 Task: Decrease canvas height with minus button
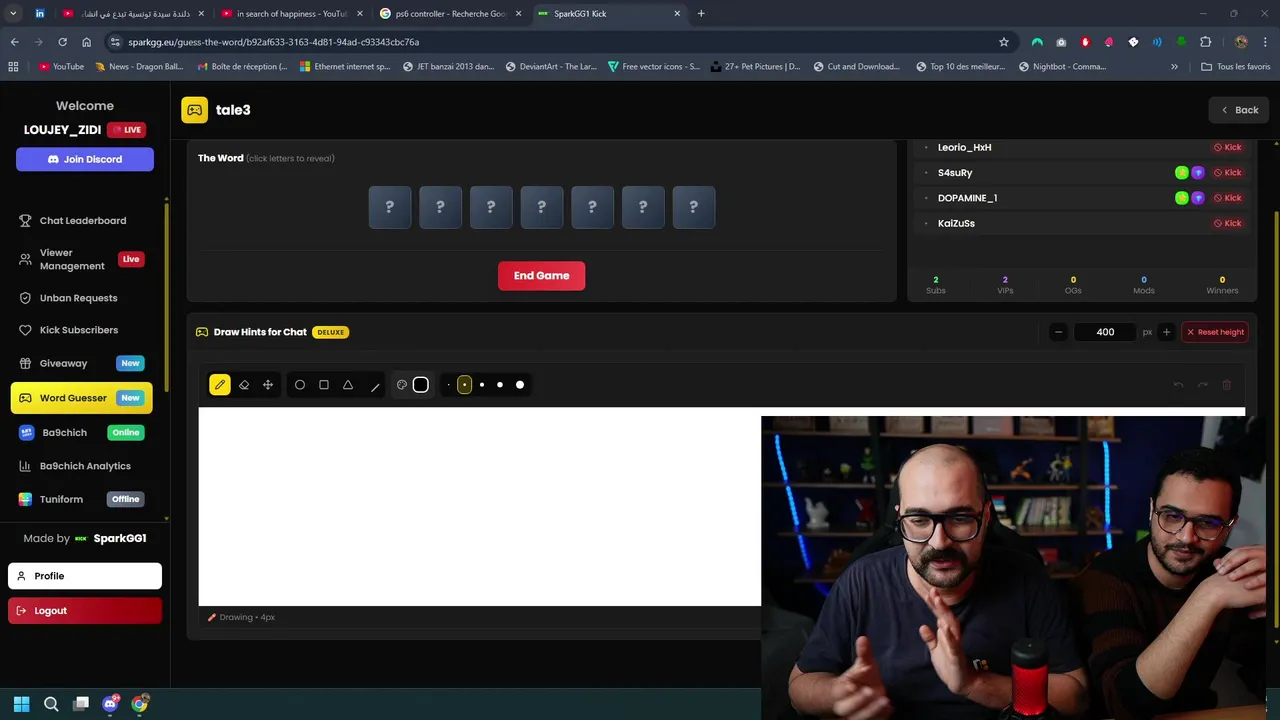click(x=1058, y=332)
